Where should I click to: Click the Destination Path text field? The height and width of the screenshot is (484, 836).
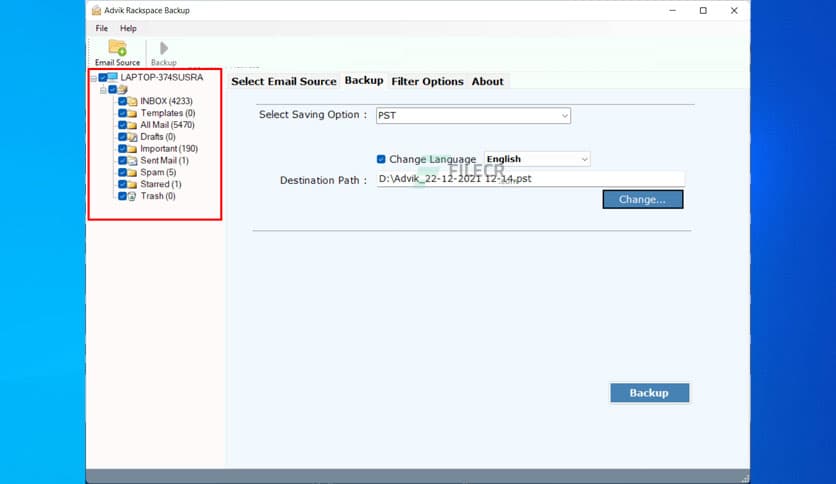click(530, 179)
